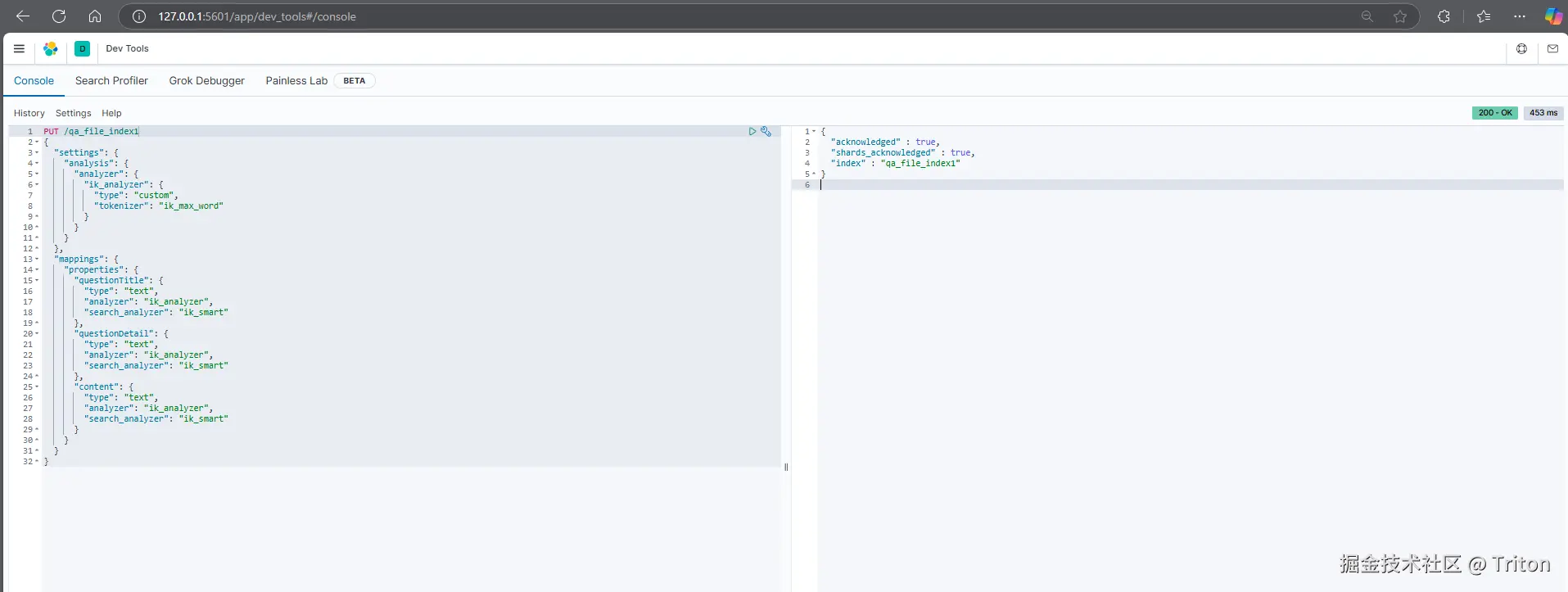
Task: Open the Grok Debugger tab
Action: (x=206, y=81)
